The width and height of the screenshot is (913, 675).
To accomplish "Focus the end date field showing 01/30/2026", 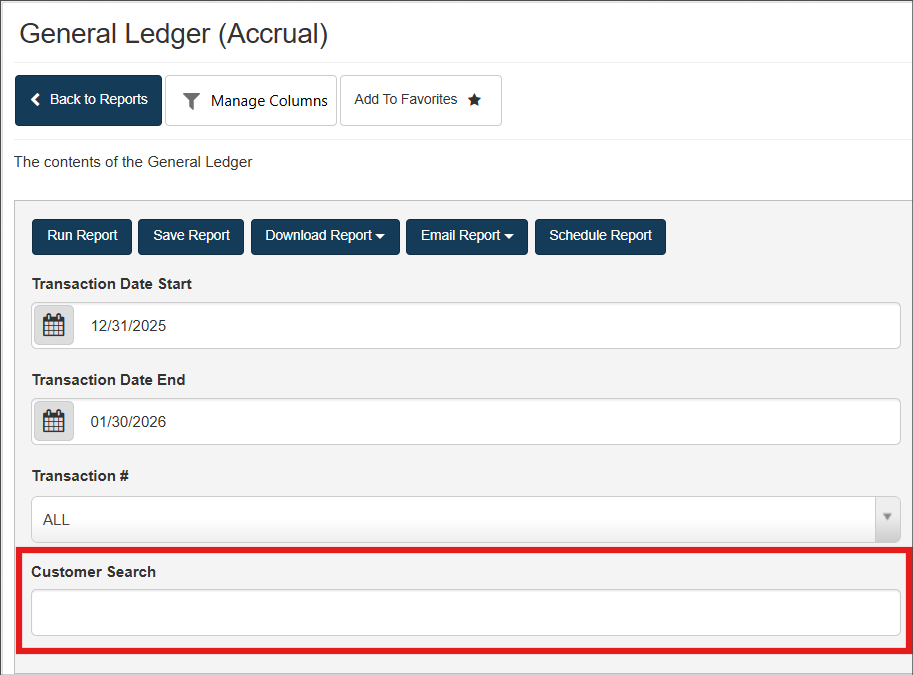I will point(490,422).
